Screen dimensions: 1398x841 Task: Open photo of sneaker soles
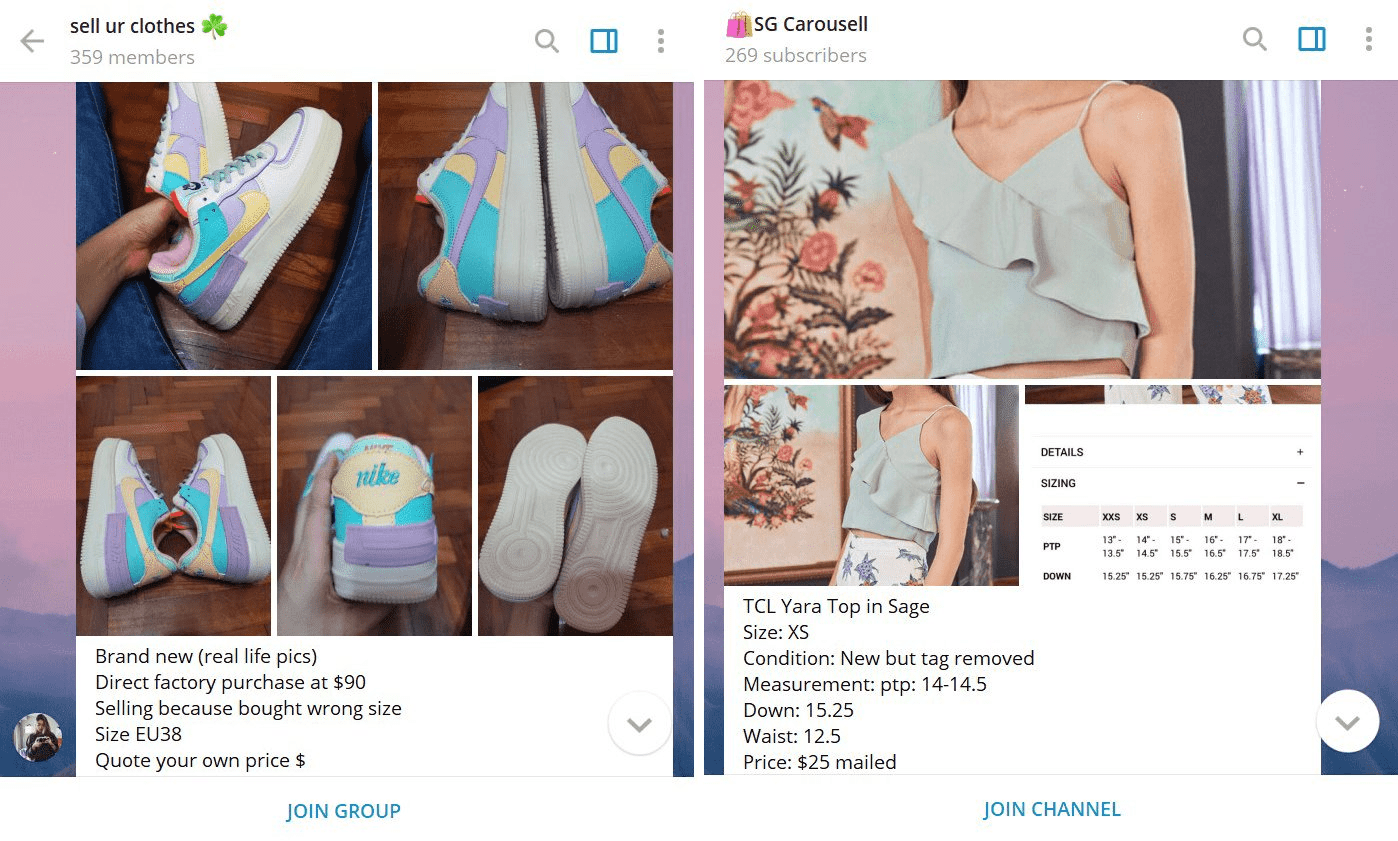575,506
